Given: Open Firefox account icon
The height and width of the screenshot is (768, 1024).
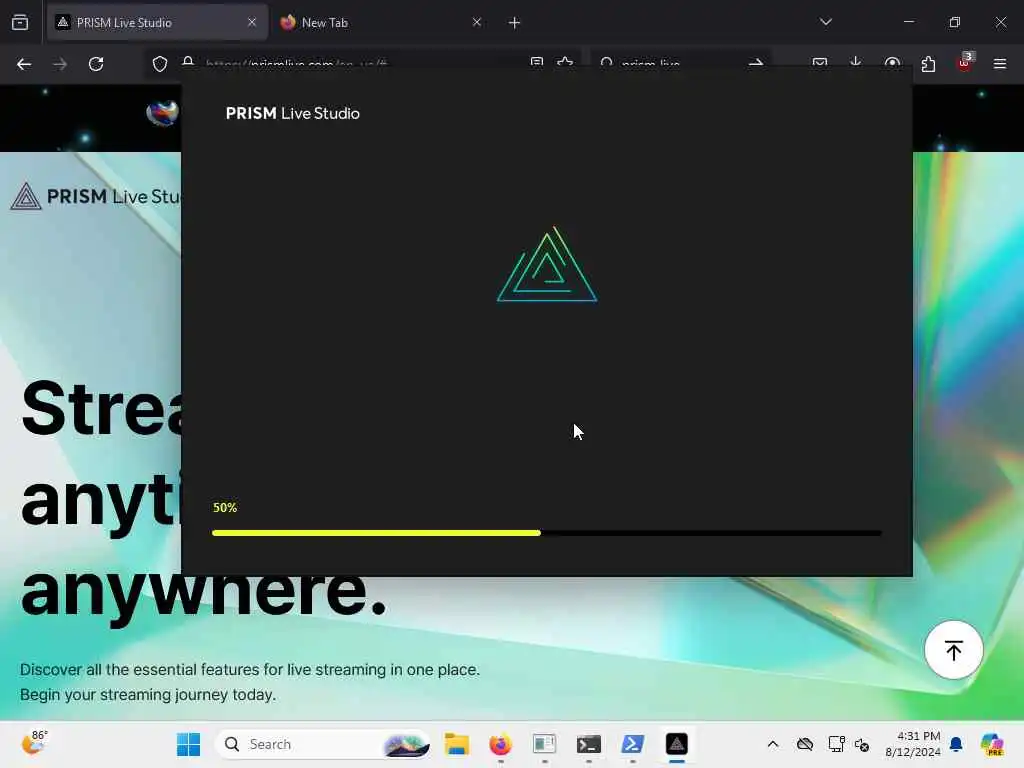Looking at the screenshot, I should click(x=892, y=63).
